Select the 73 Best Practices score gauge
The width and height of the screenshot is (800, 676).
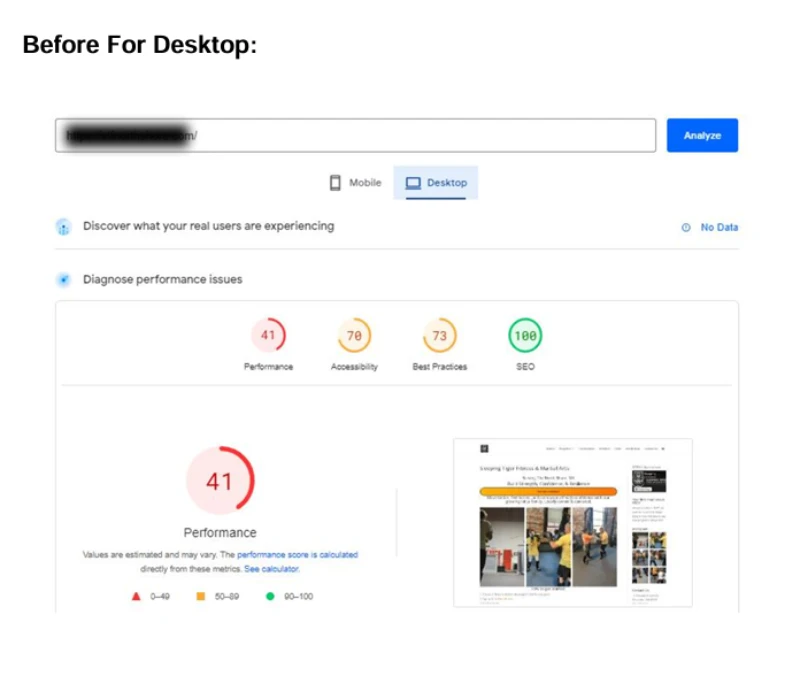[439, 335]
